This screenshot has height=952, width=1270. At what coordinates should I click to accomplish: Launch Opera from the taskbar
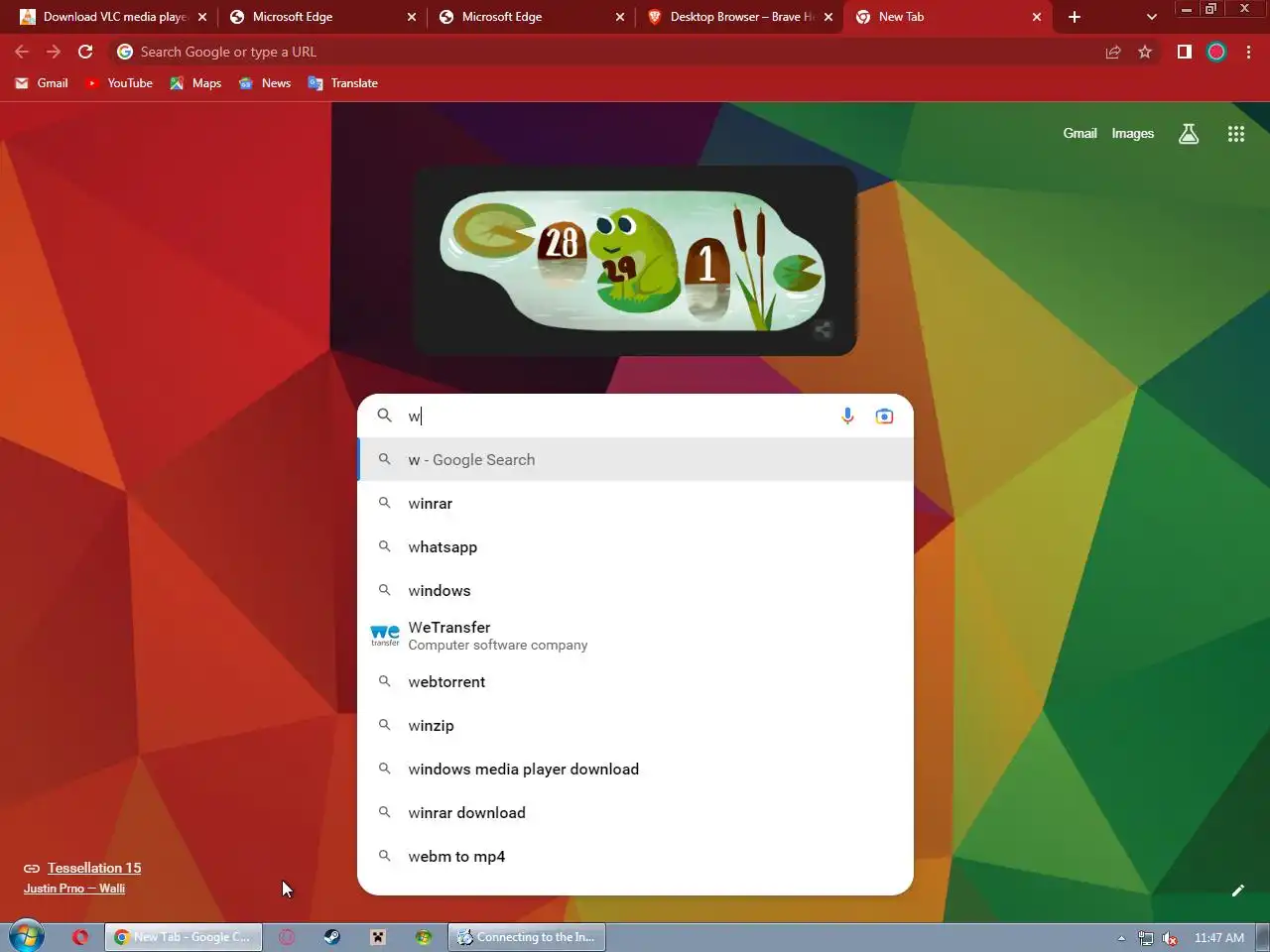[80, 937]
